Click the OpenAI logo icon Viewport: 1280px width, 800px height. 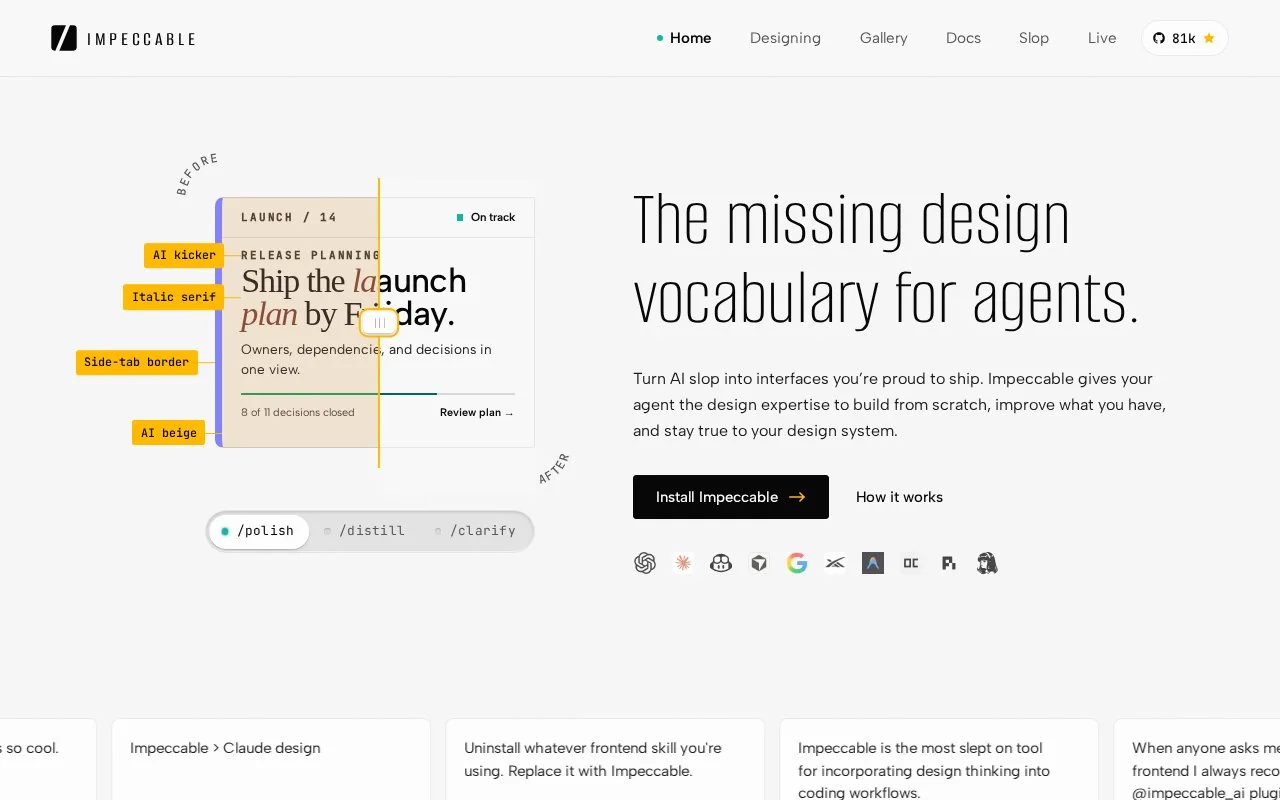click(x=645, y=563)
